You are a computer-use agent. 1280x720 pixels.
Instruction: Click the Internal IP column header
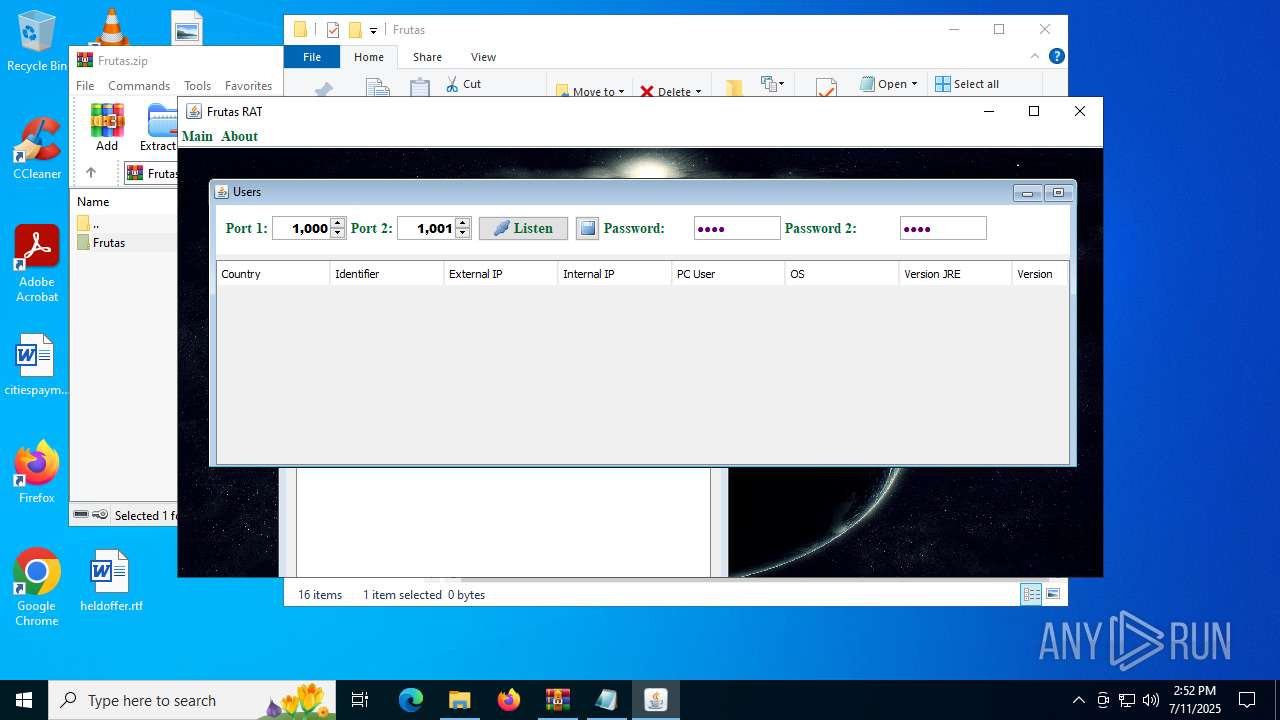coord(615,273)
